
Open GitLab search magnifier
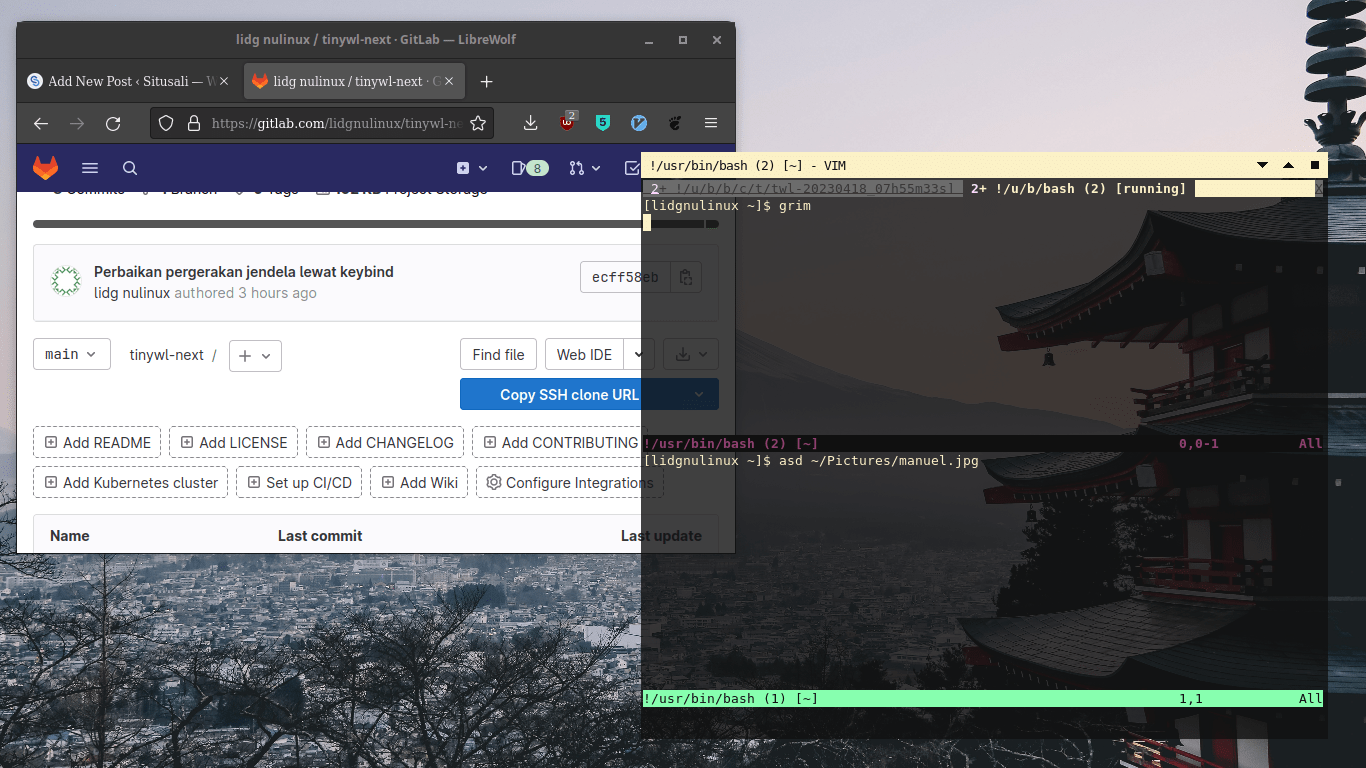130,168
